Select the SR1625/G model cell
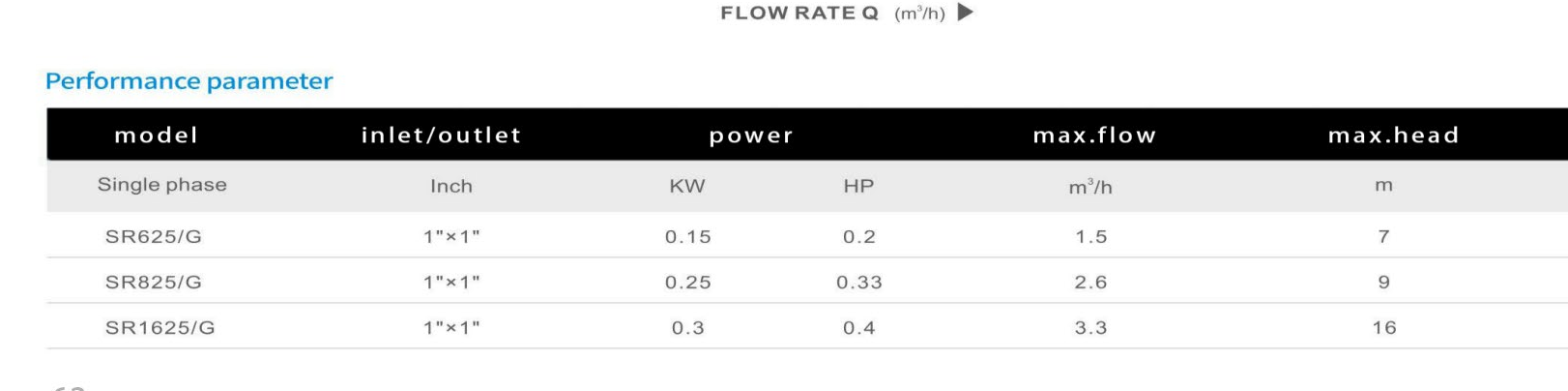Screen dimensions: 1568x391 tap(160, 328)
